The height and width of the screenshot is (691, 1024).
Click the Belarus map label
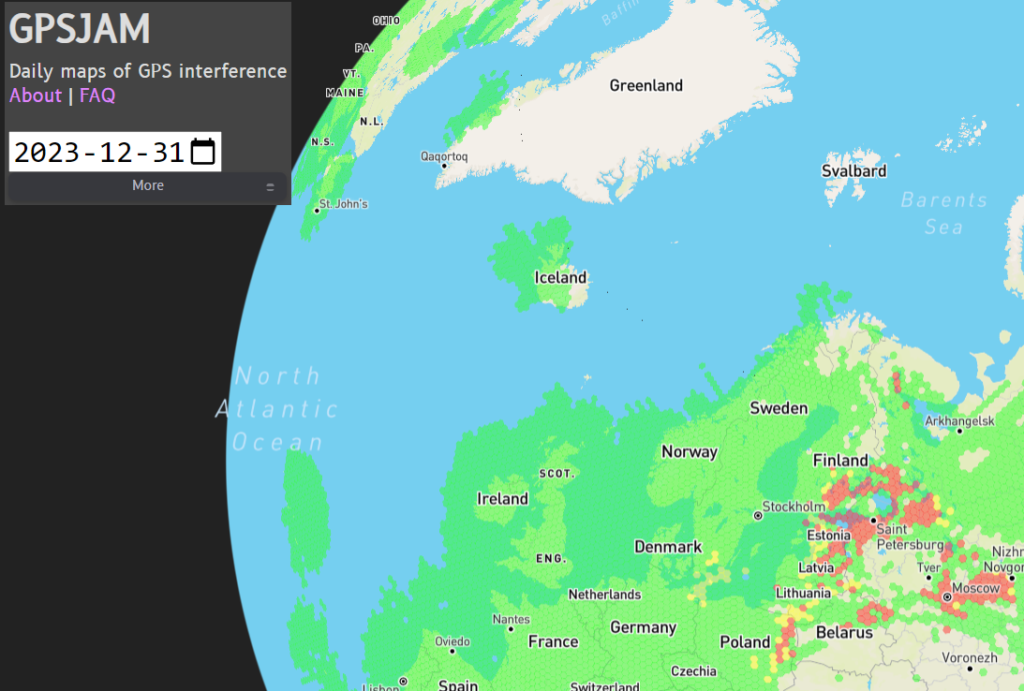pos(844,632)
